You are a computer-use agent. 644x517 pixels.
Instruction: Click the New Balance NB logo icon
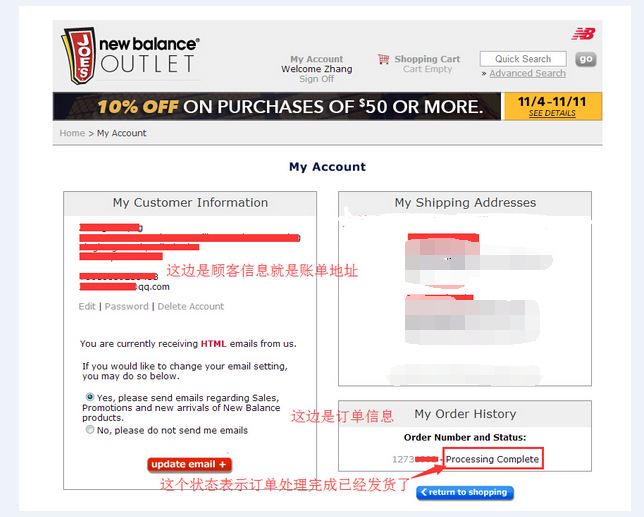[583, 34]
